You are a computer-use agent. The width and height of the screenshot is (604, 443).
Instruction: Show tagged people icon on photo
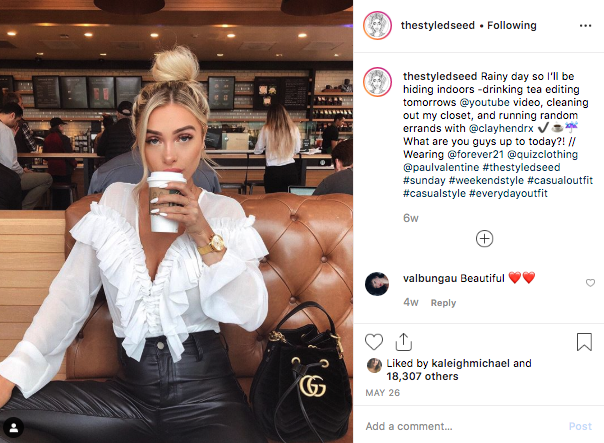(14, 427)
